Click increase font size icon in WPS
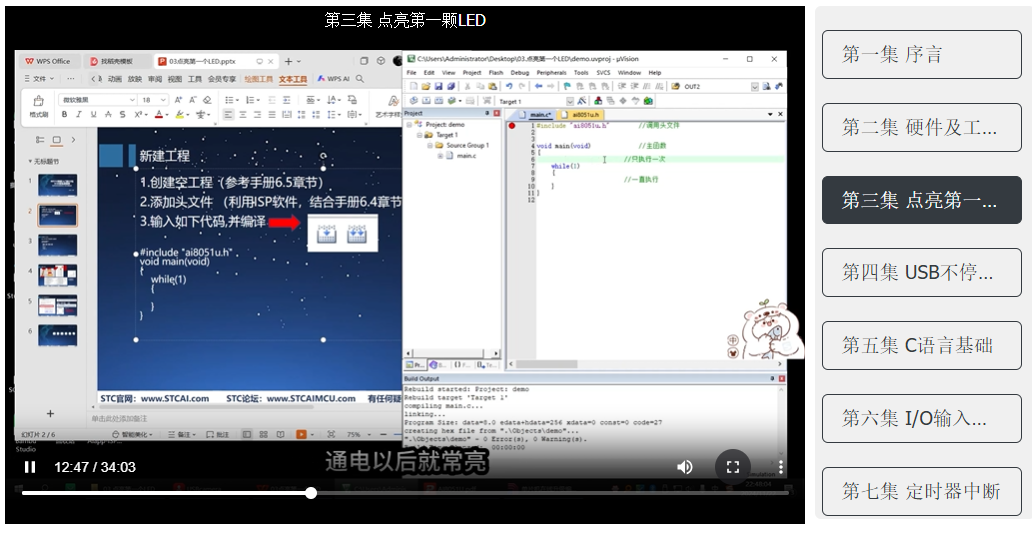 click(x=178, y=100)
